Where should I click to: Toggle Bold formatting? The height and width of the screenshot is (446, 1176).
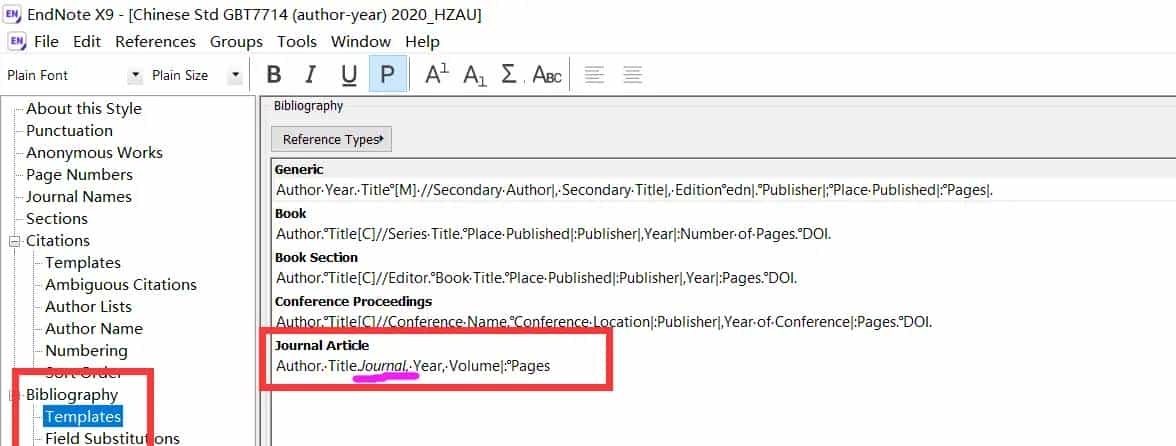pos(274,74)
